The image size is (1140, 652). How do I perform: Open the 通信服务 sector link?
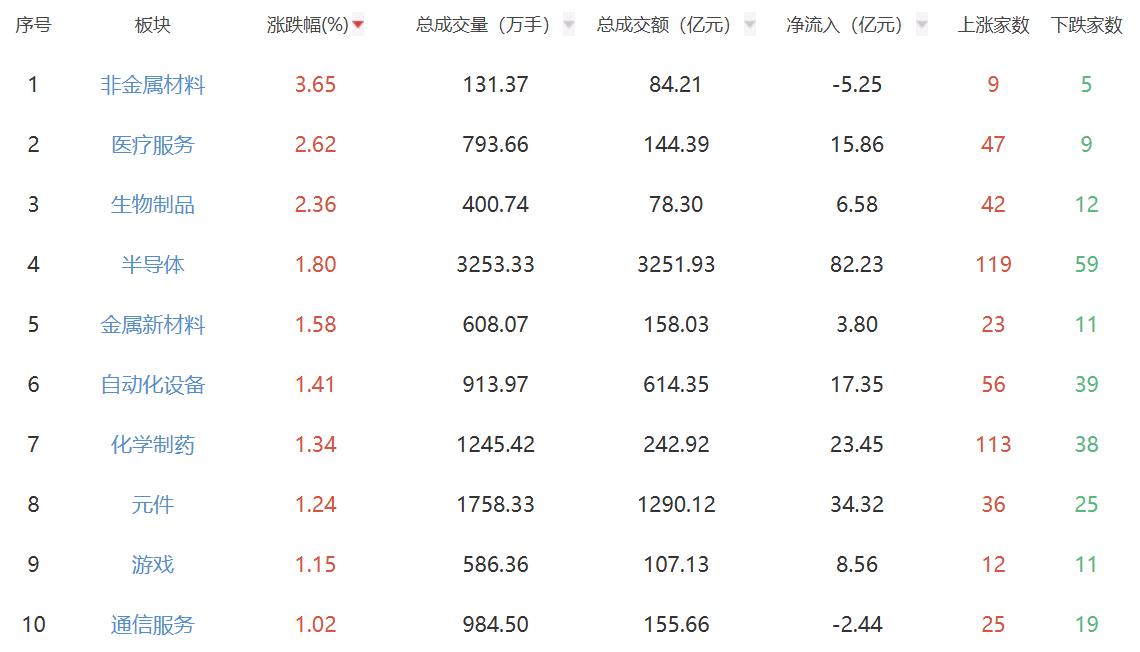pos(153,624)
